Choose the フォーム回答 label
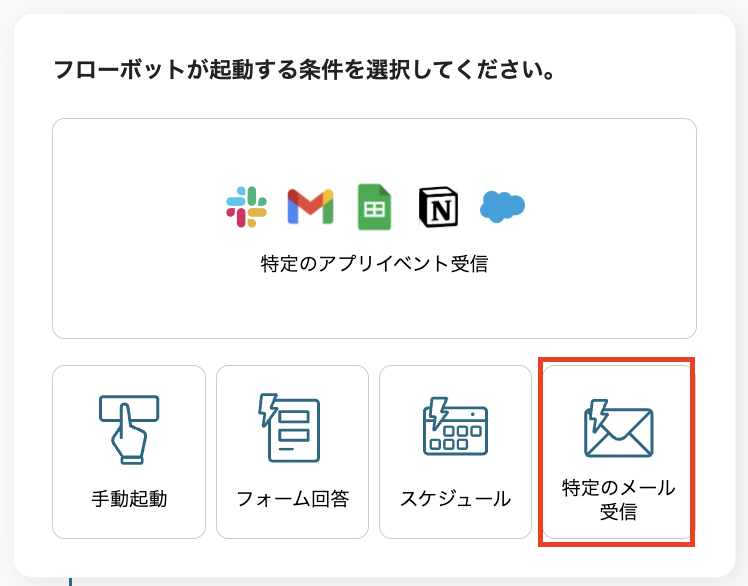 pos(292,499)
